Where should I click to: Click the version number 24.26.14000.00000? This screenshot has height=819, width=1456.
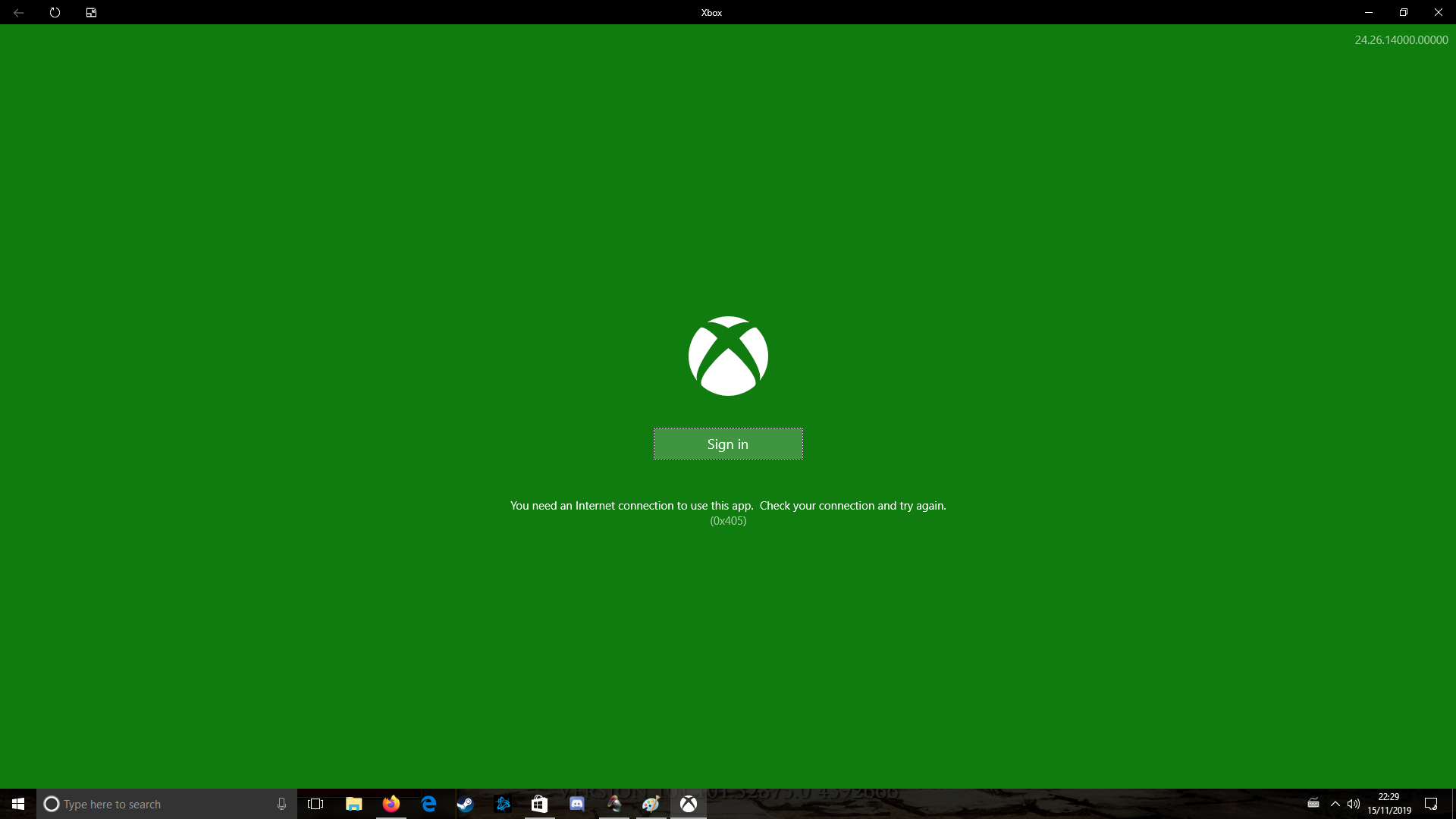pos(1401,40)
